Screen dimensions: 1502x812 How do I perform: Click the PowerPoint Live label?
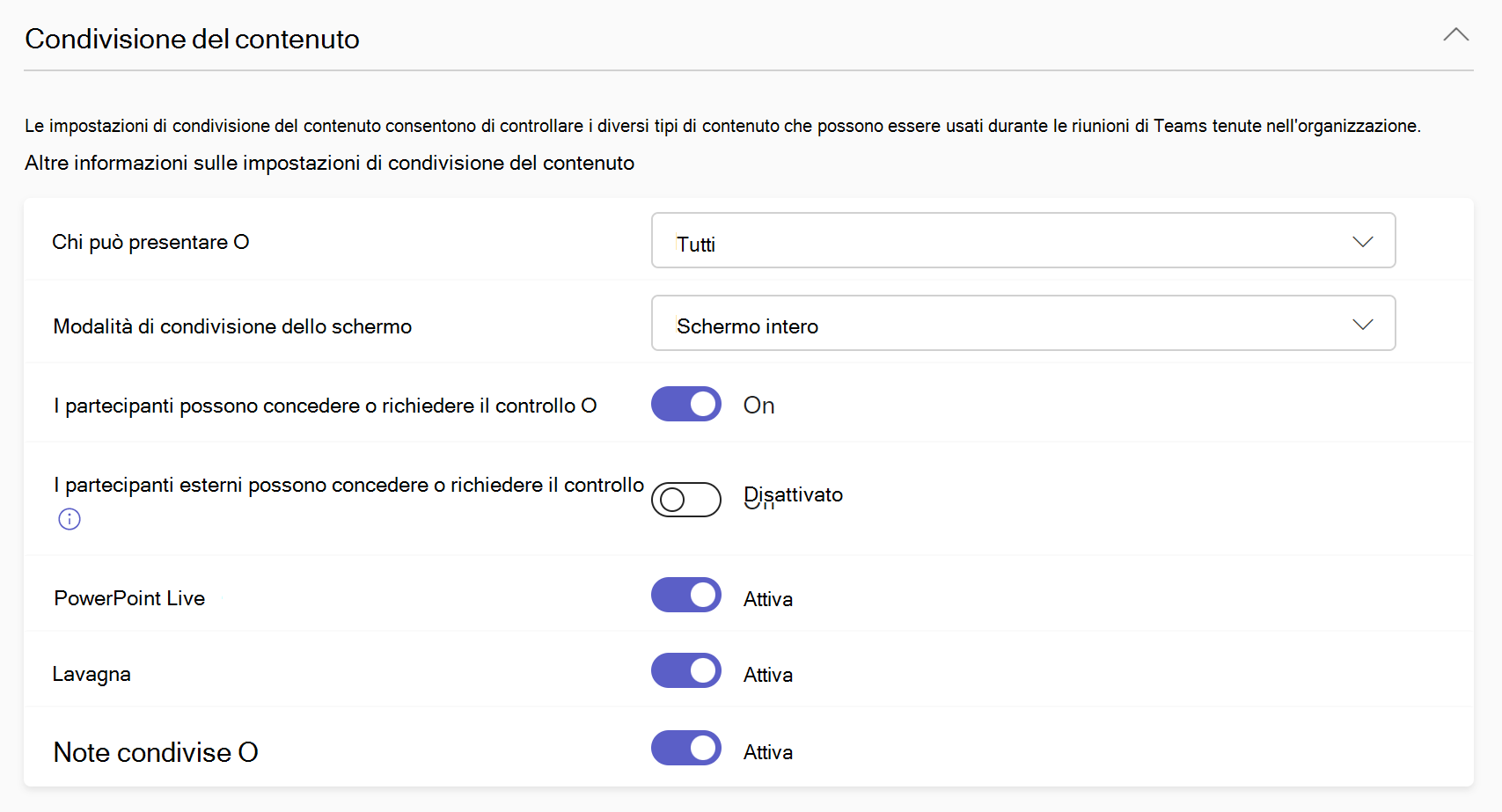pyautogui.click(x=129, y=598)
